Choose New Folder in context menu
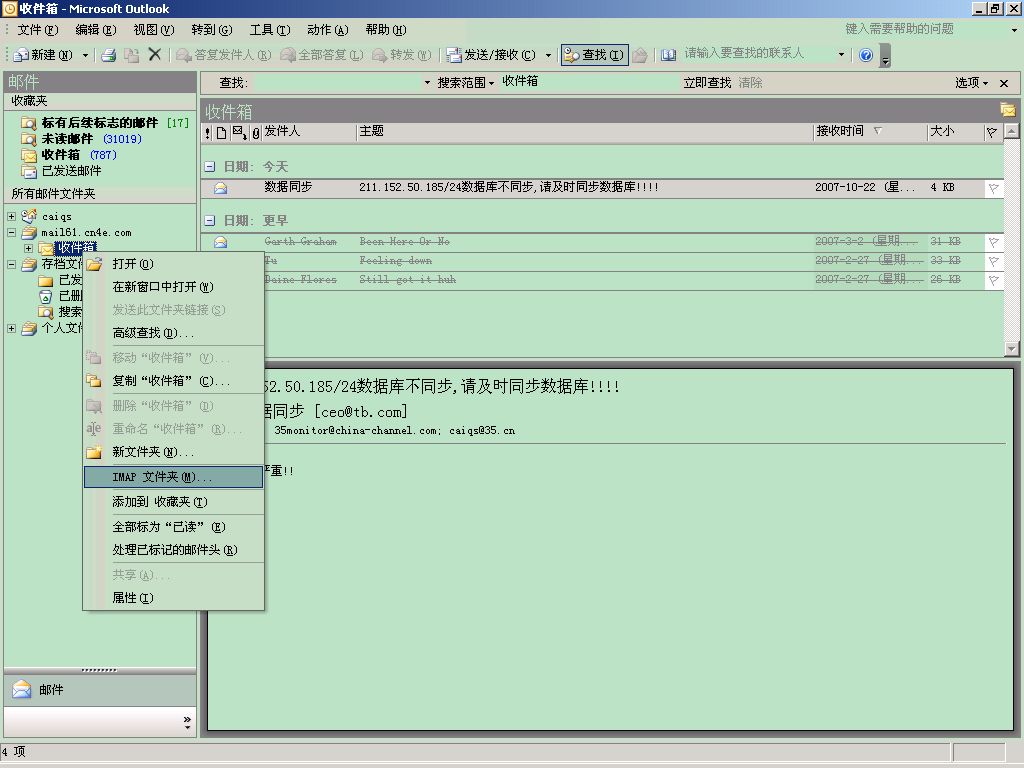This screenshot has height=768, width=1024. pos(174,452)
